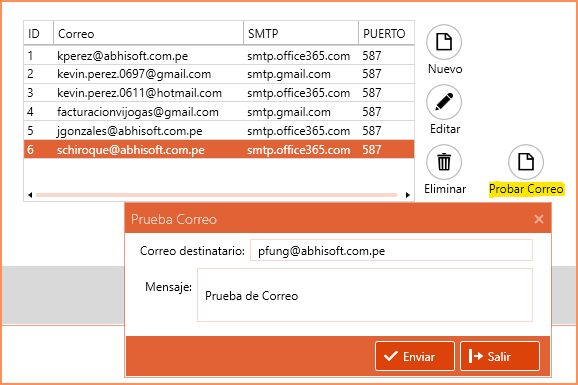Sort by the Correo column header
Image resolution: width=578 pixels, height=385 pixels.
[x=149, y=34]
